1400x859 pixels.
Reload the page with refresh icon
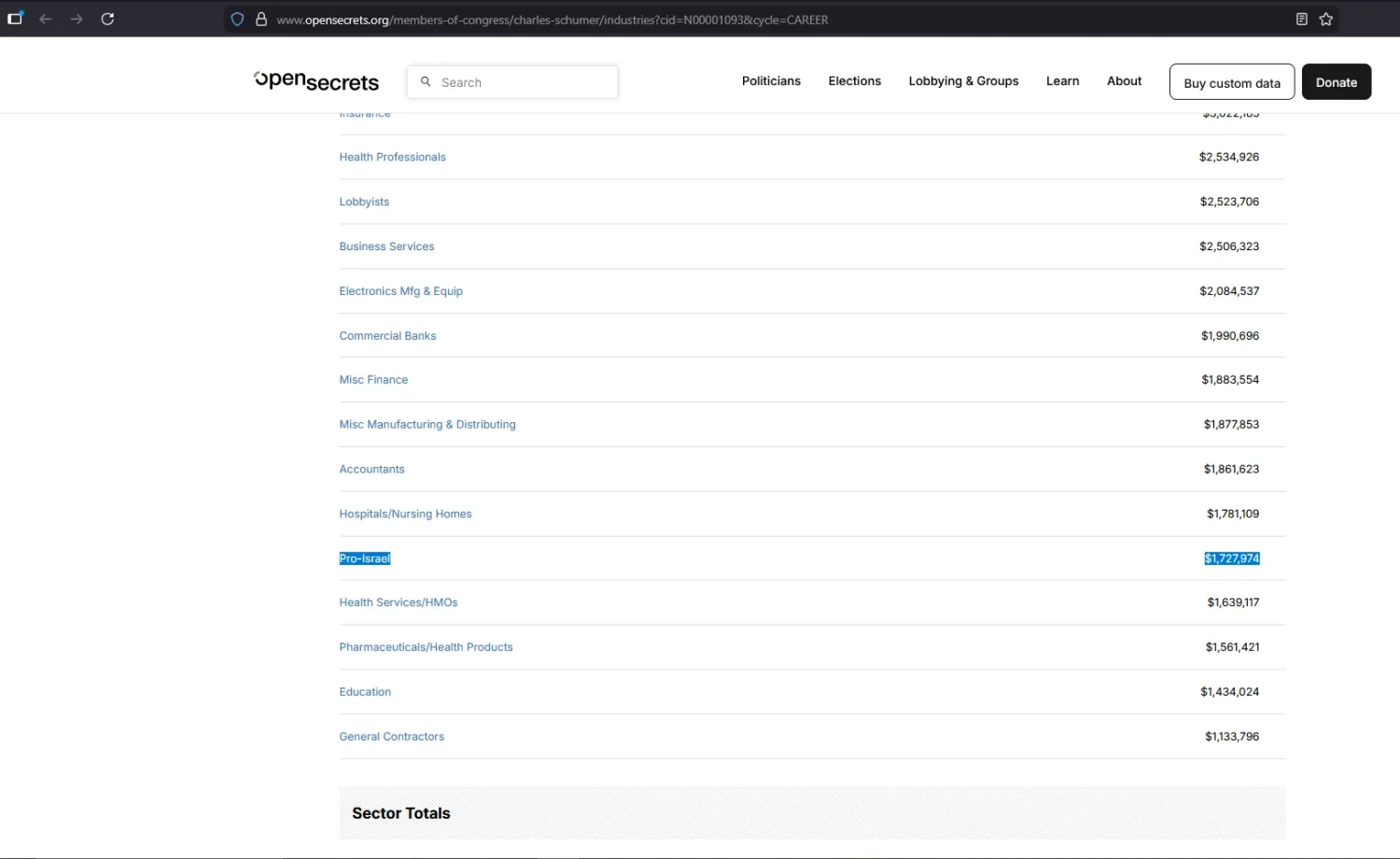coord(107,19)
